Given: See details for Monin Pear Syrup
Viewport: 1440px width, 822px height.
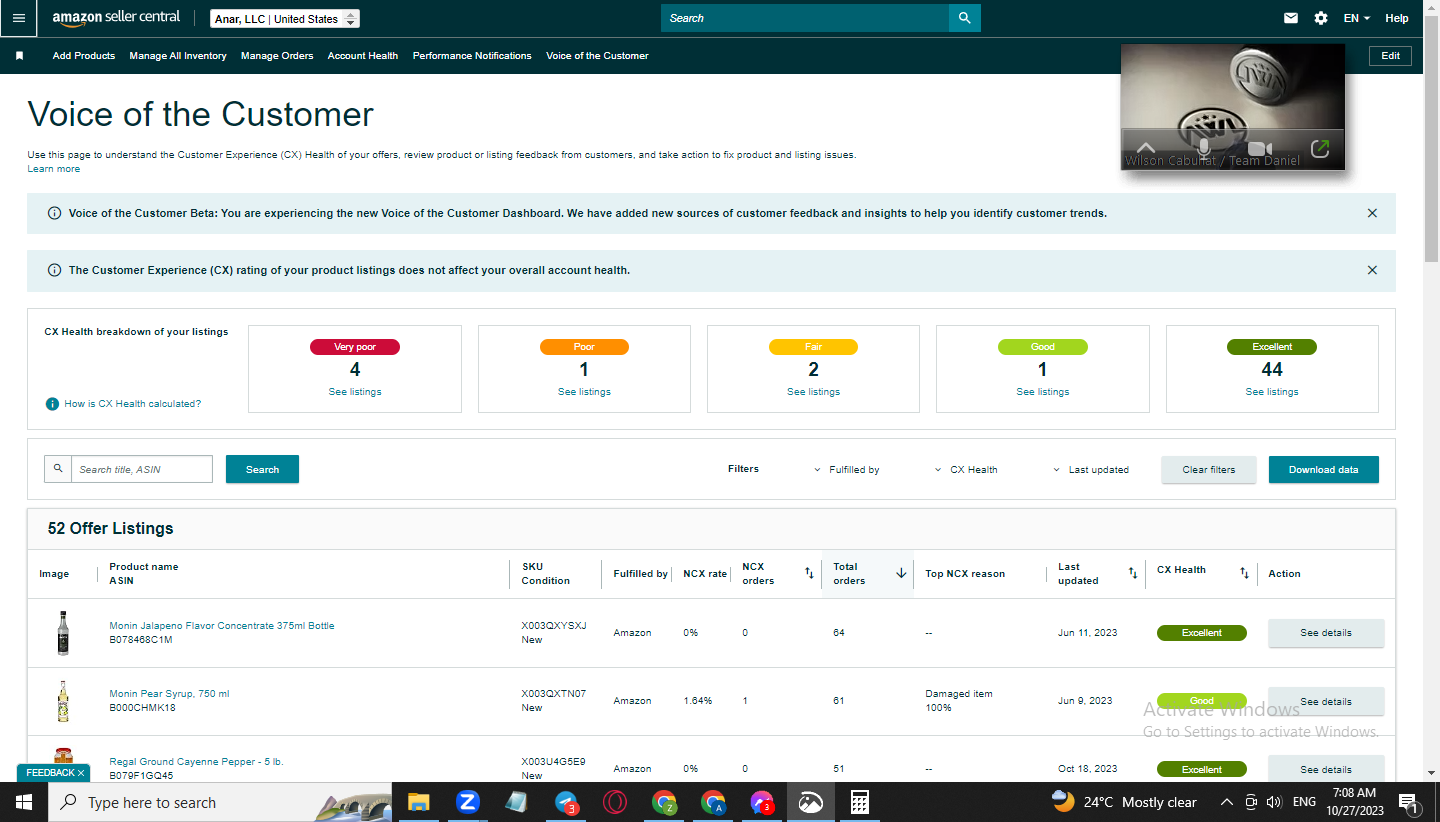Looking at the screenshot, I should click(1326, 701).
